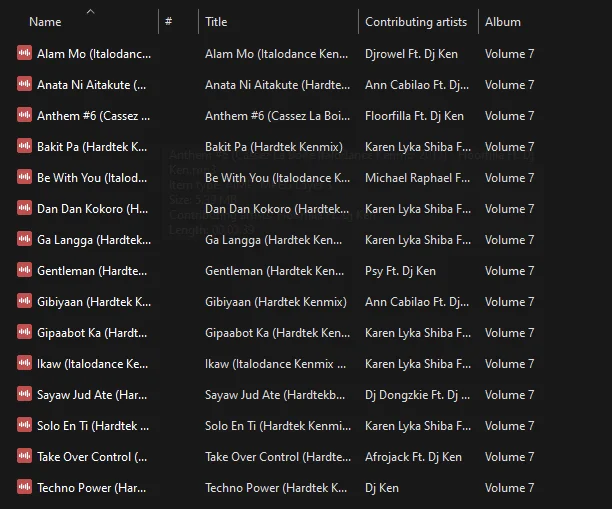
Task: Click the audio icon for Anata Ni Aitakute
Action: tap(24, 84)
